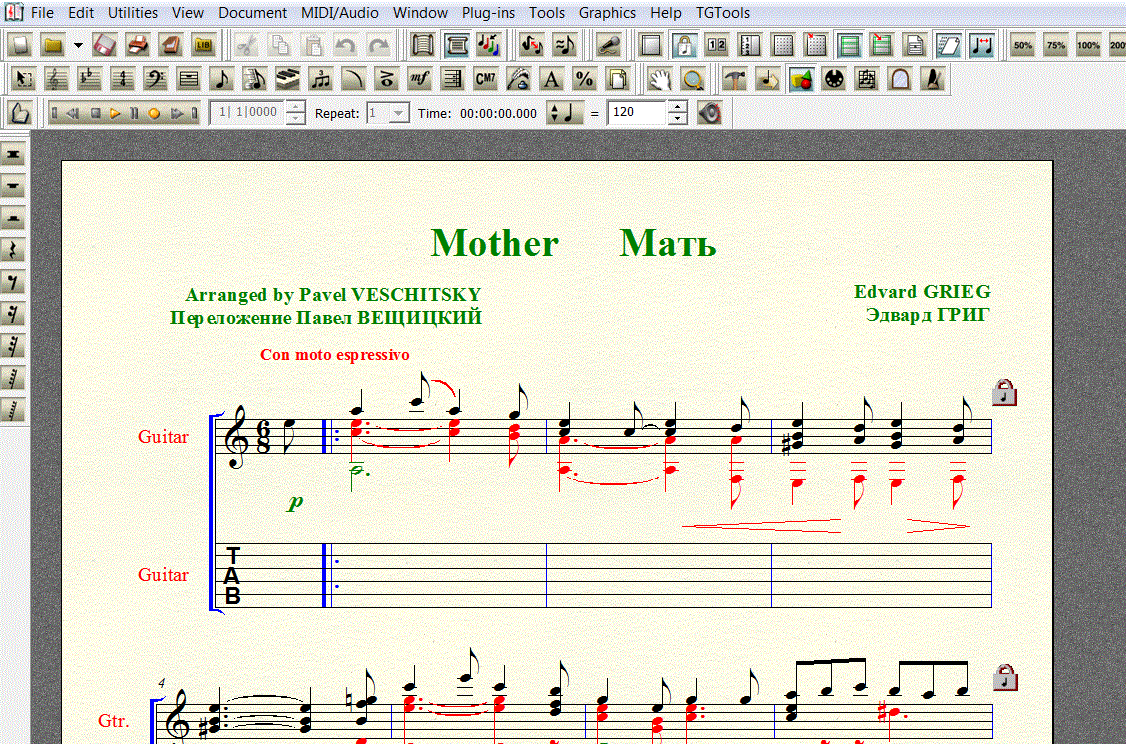This screenshot has width=1126, height=744.
Task: Select the Tempo tool metronome icon
Action: 933,78
